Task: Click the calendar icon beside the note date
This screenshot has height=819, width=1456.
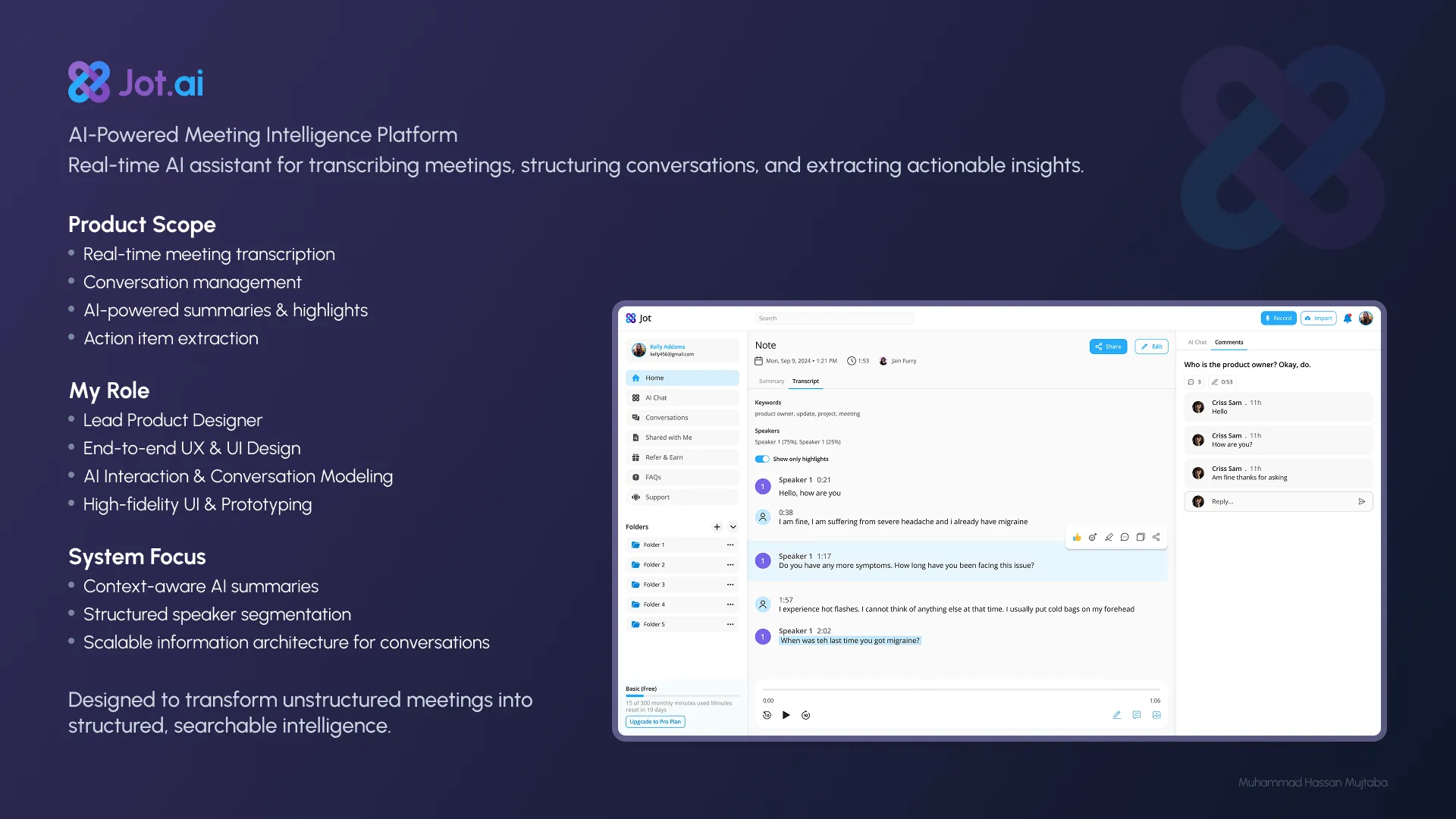Action: click(x=758, y=361)
